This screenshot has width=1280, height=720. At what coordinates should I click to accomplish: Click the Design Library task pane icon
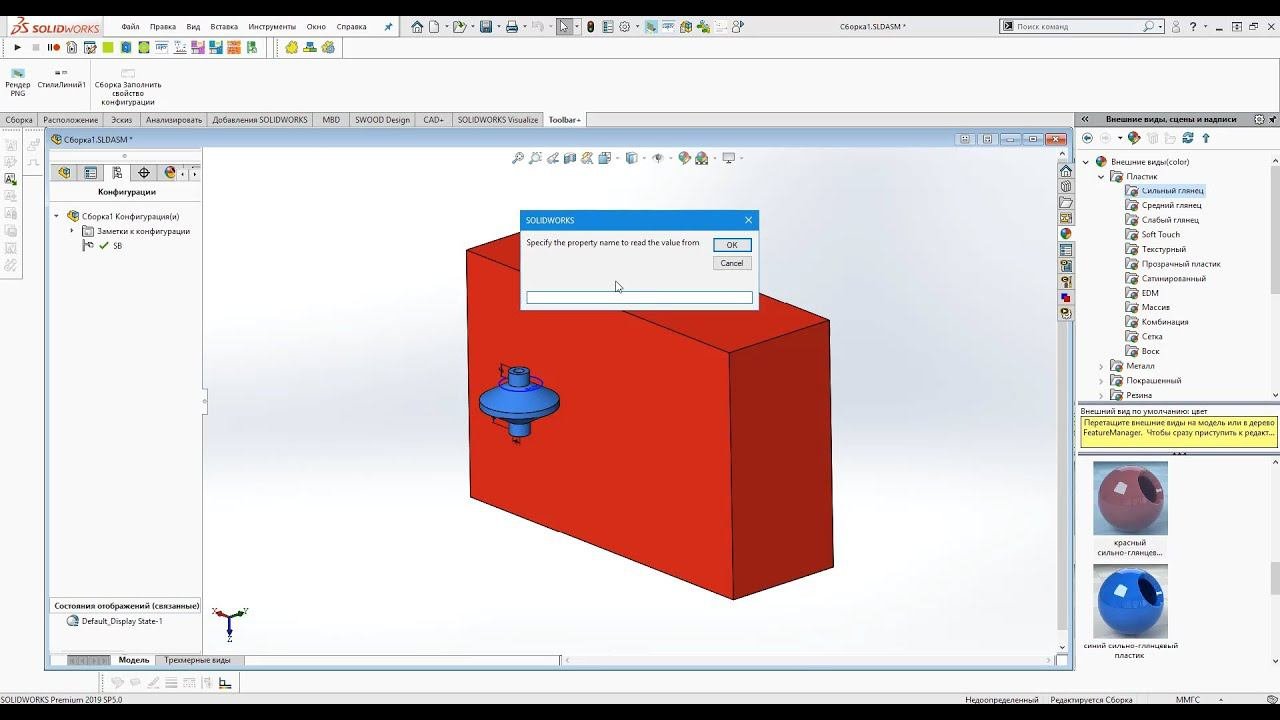point(1066,186)
